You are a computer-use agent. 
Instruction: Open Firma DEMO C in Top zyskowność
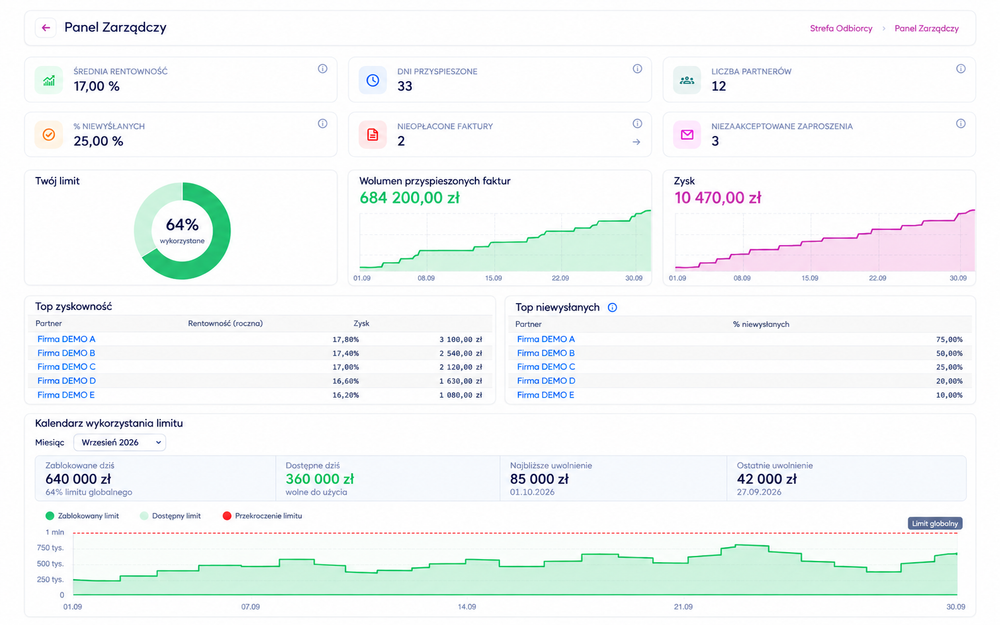click(66, 367)
